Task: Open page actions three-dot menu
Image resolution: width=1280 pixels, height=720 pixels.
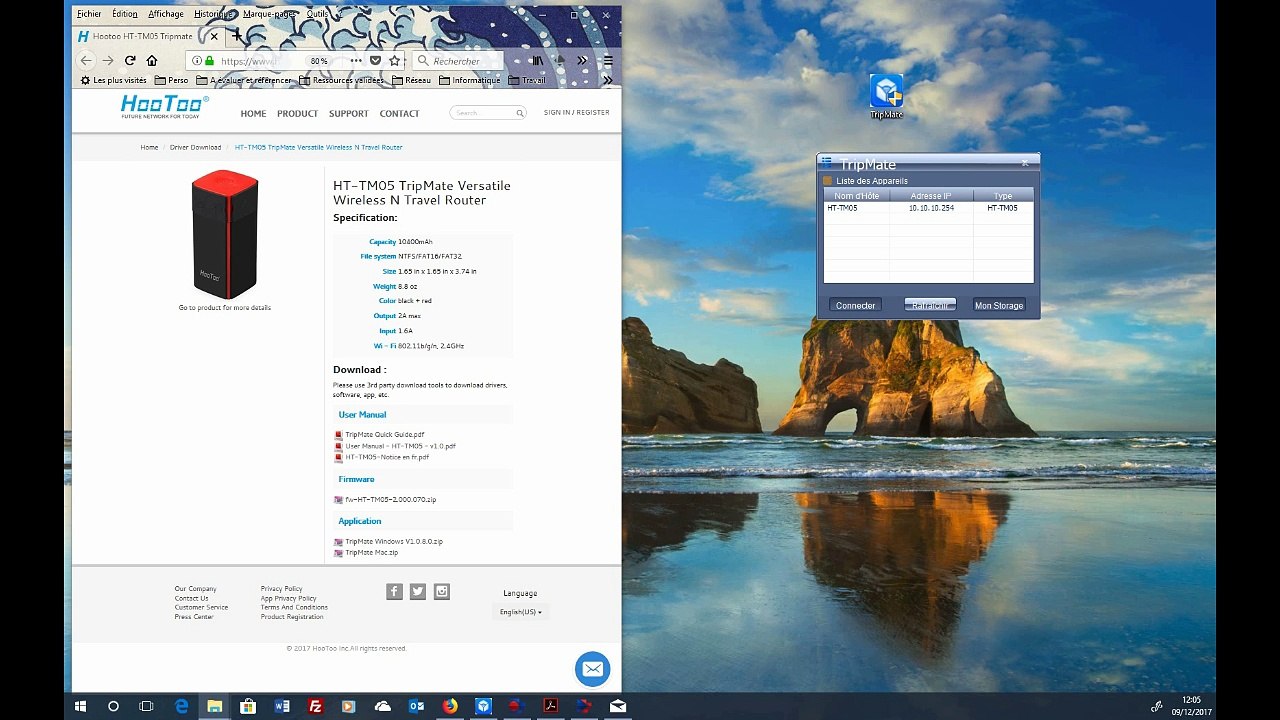Action: coord(355,61)
